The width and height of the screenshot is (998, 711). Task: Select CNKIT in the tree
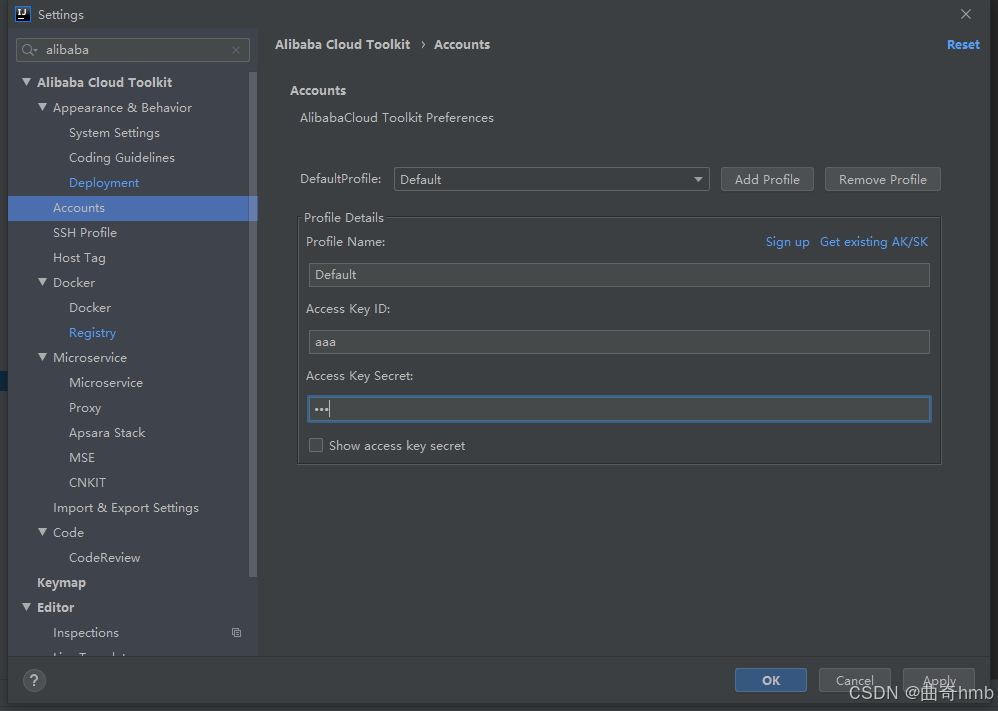[x=87, y=482]
